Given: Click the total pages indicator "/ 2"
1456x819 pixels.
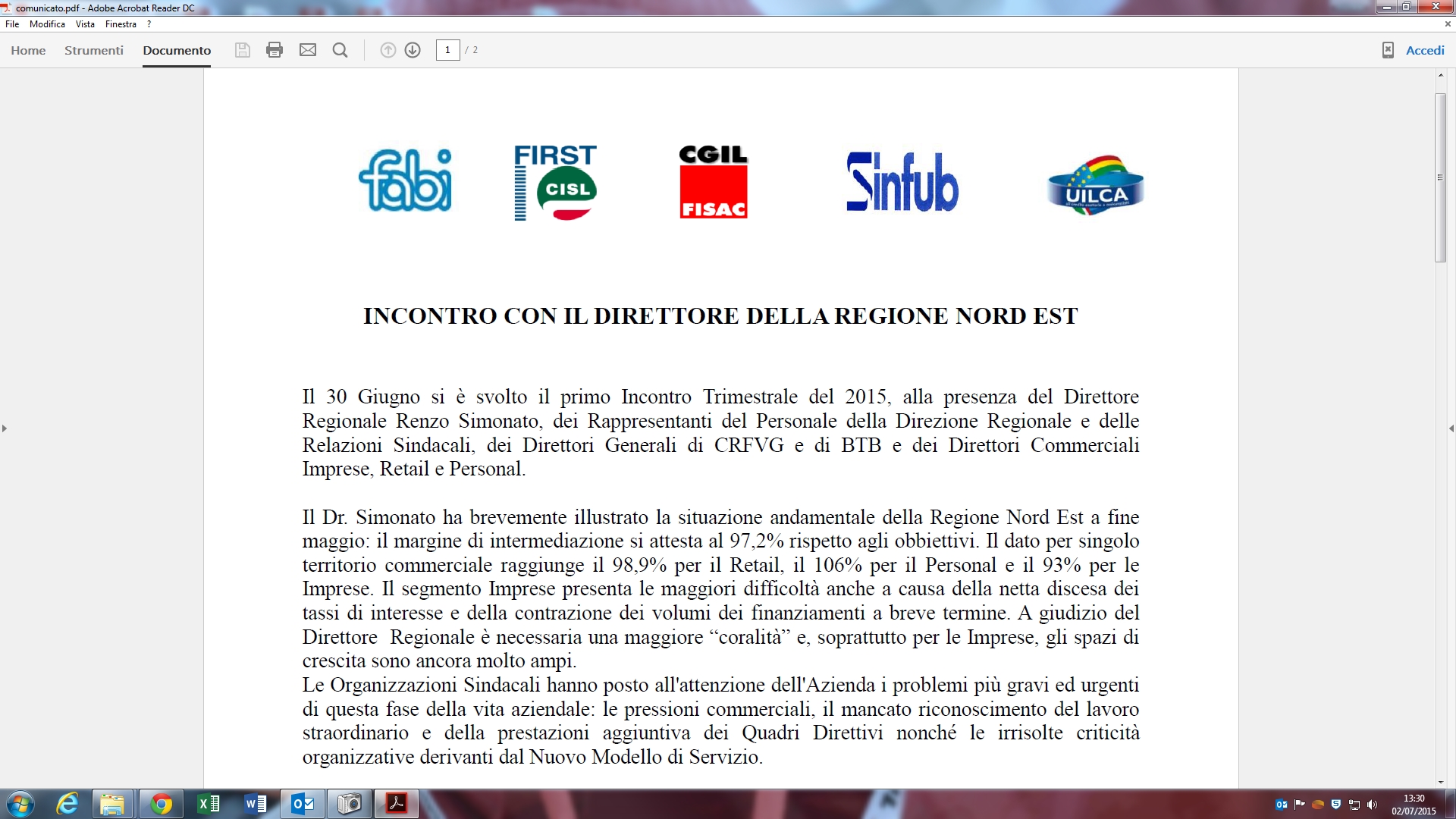Looking at the screenshot, I should click(x=472, y=50).
